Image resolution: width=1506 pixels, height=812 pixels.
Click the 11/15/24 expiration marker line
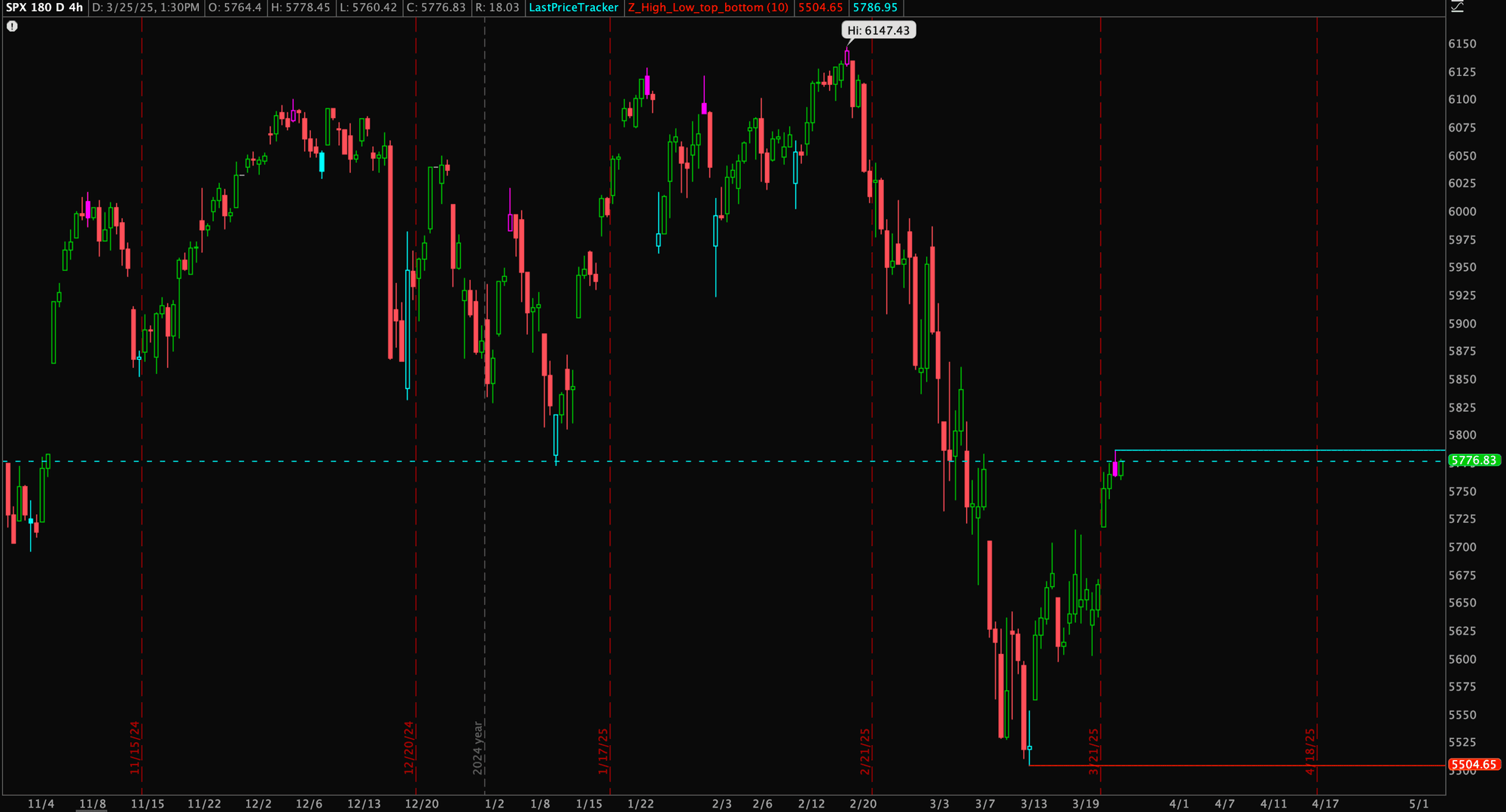coord(142,376)
